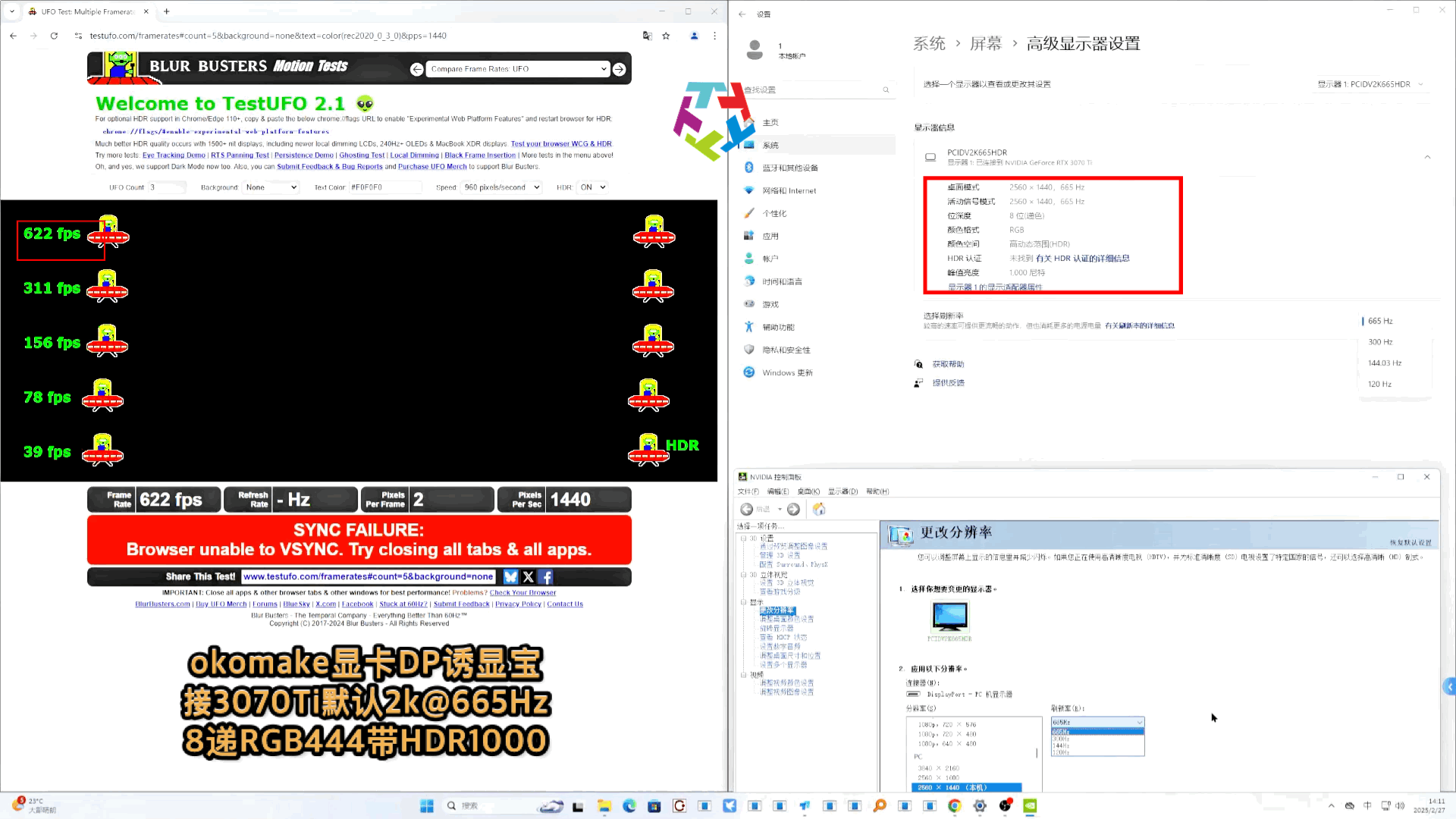Share the test on Bluesky icon

510,577
